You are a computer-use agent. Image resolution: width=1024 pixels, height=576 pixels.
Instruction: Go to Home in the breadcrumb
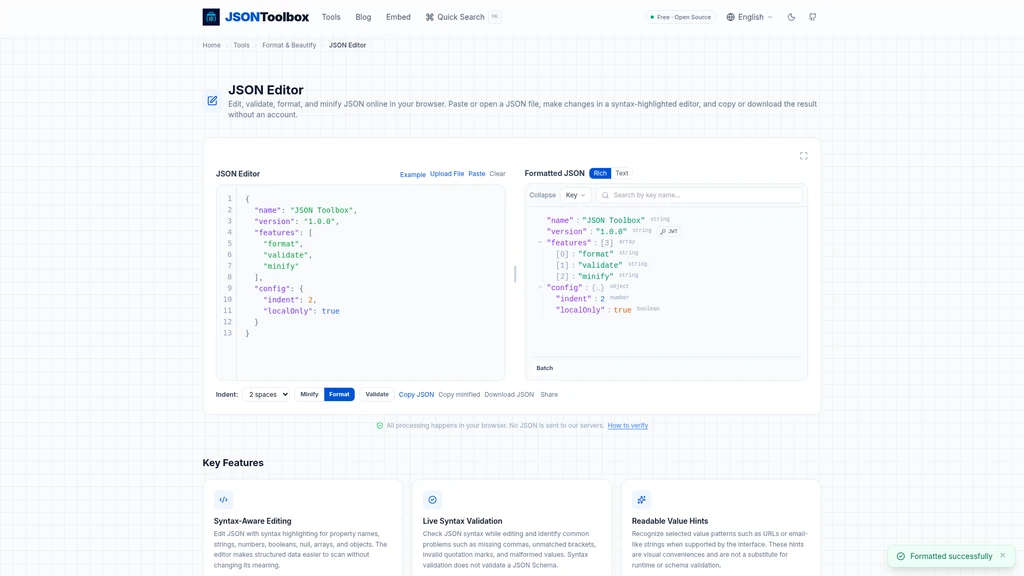coord(212,45)
